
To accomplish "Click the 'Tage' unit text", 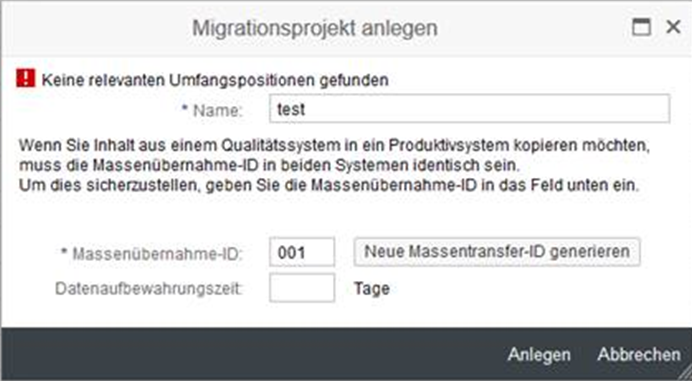I will coord(372,289).
